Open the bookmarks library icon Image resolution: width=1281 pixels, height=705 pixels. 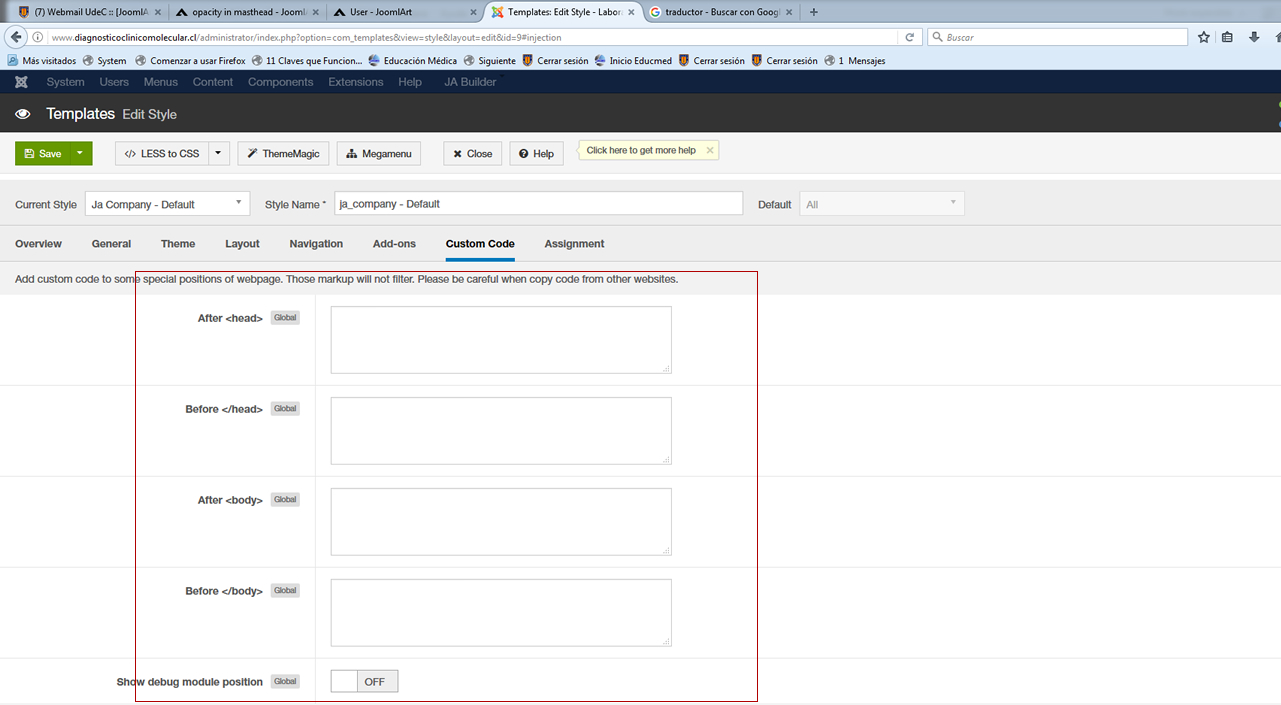[1228, 37]
